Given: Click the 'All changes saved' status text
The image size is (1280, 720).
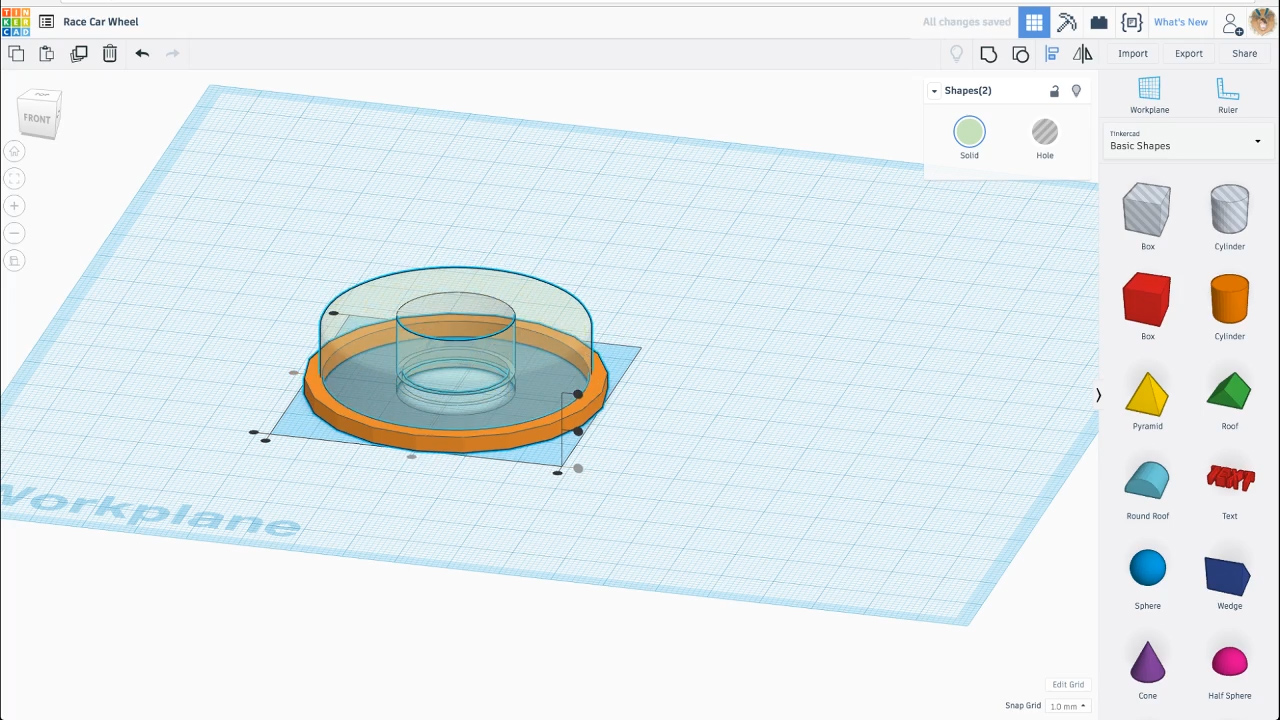Looking at the screenshot, I should [x=966, y=22].
